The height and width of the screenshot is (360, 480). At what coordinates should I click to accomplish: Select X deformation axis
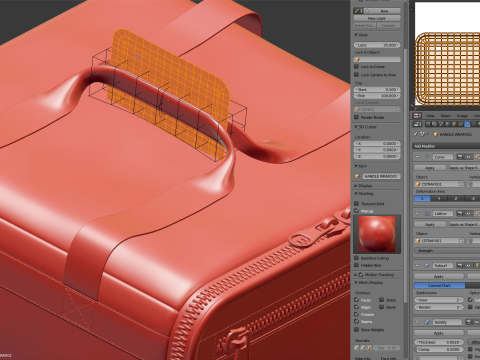[422, 198]
